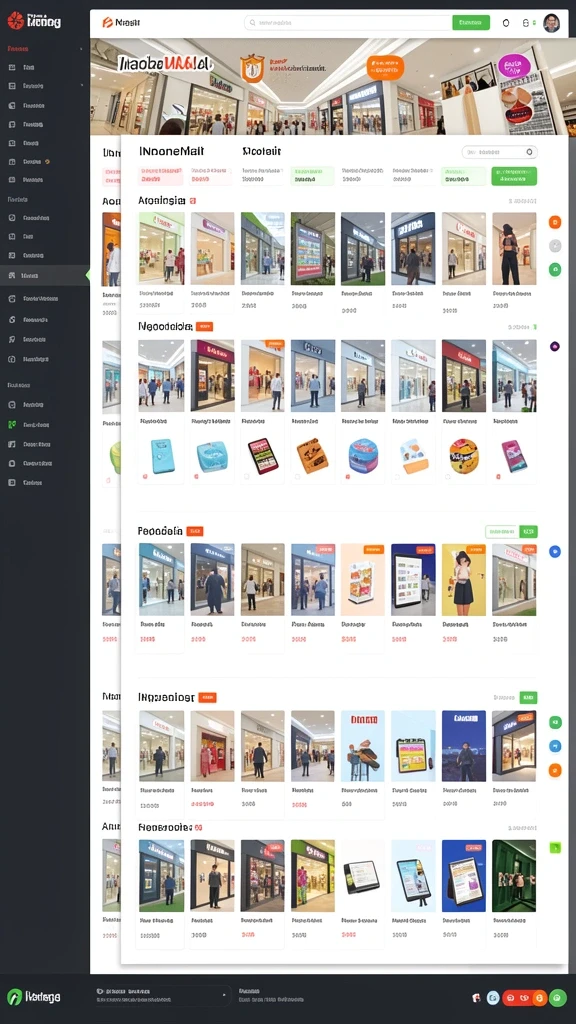Viewport: 576px width, 1024px height.
Task: Select the highlighted active sidebar menu item
Action: (x=44, y=276)
